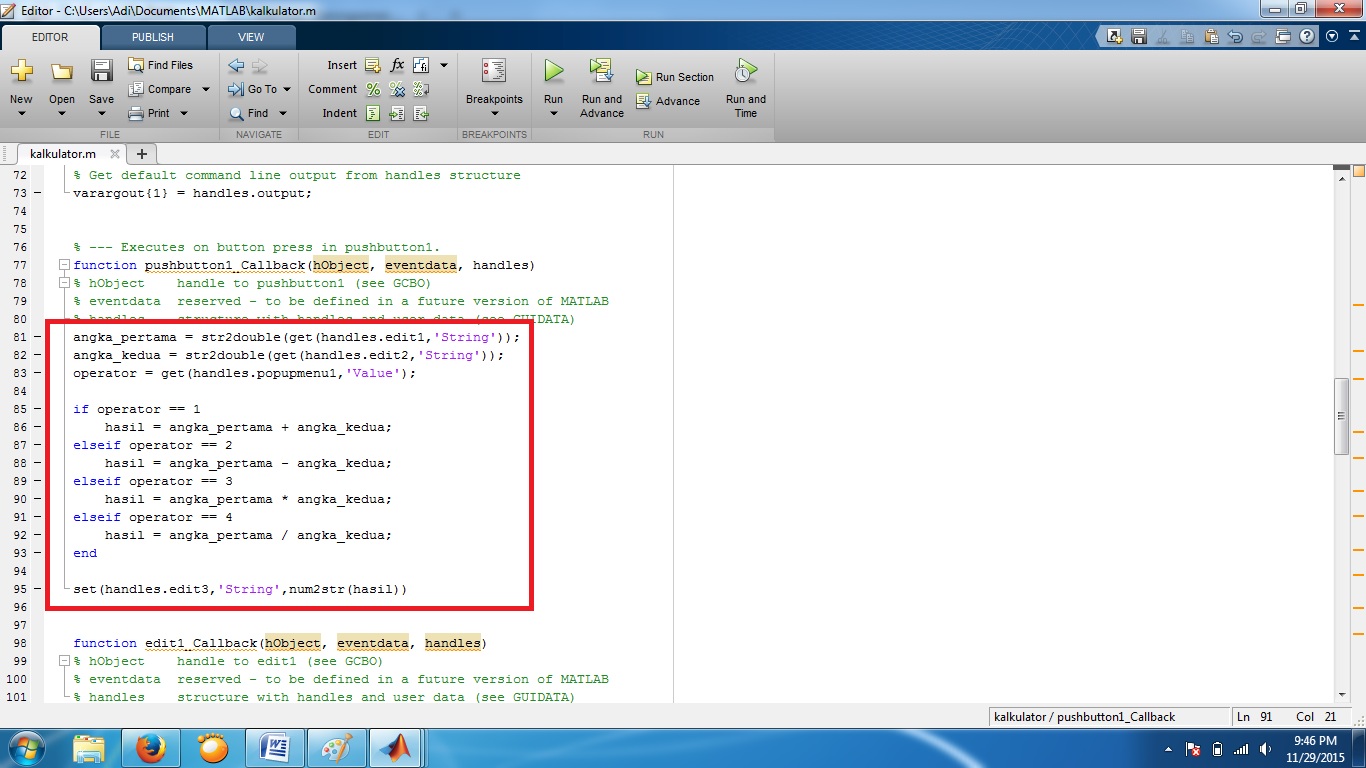Screen dimensions: 1366x768
Task: Open MATLAB from the Windows taskbar
Action: click(x=397, y=748)
